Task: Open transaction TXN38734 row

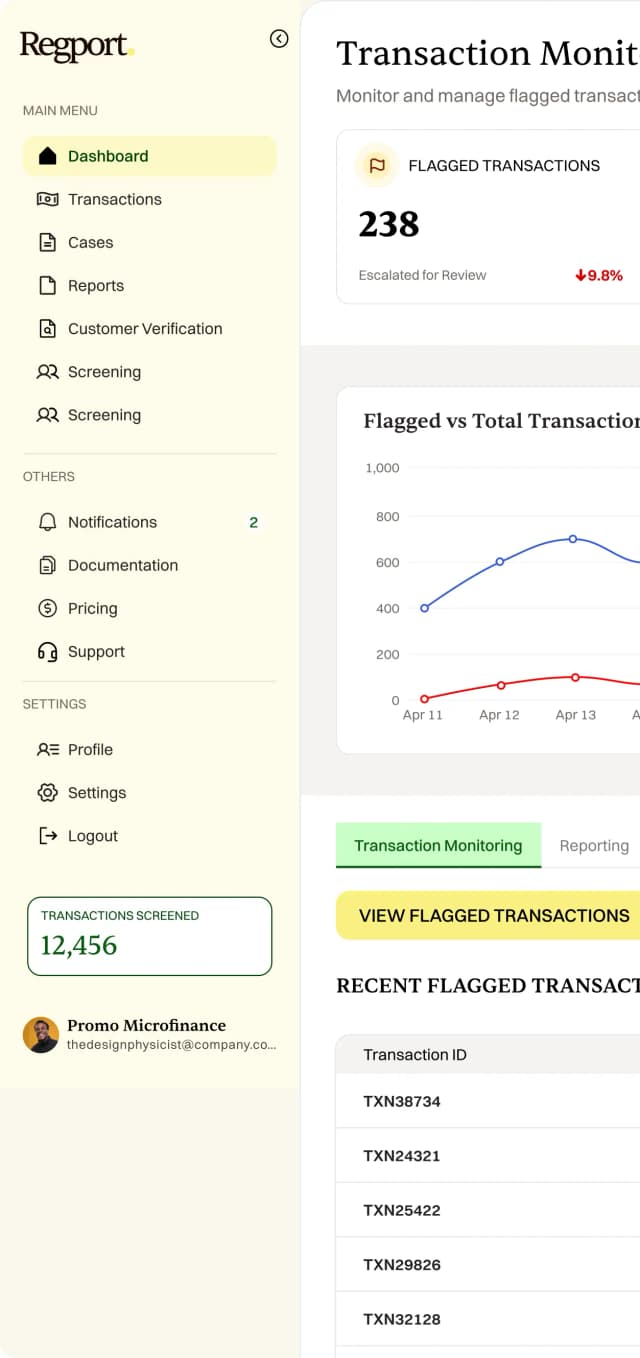Action: pos(402,1102)
